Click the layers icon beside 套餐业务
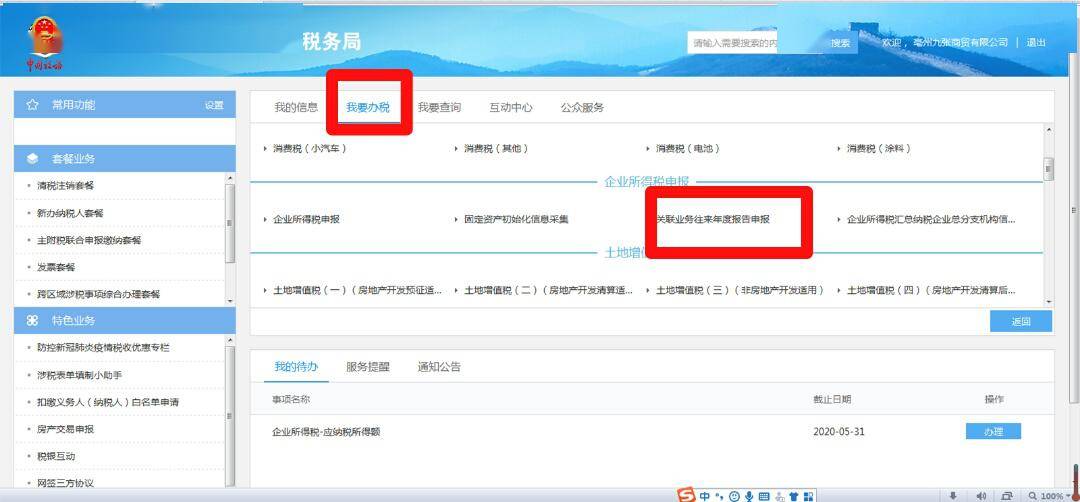1080x502 pixels. [x=33, y=159]
